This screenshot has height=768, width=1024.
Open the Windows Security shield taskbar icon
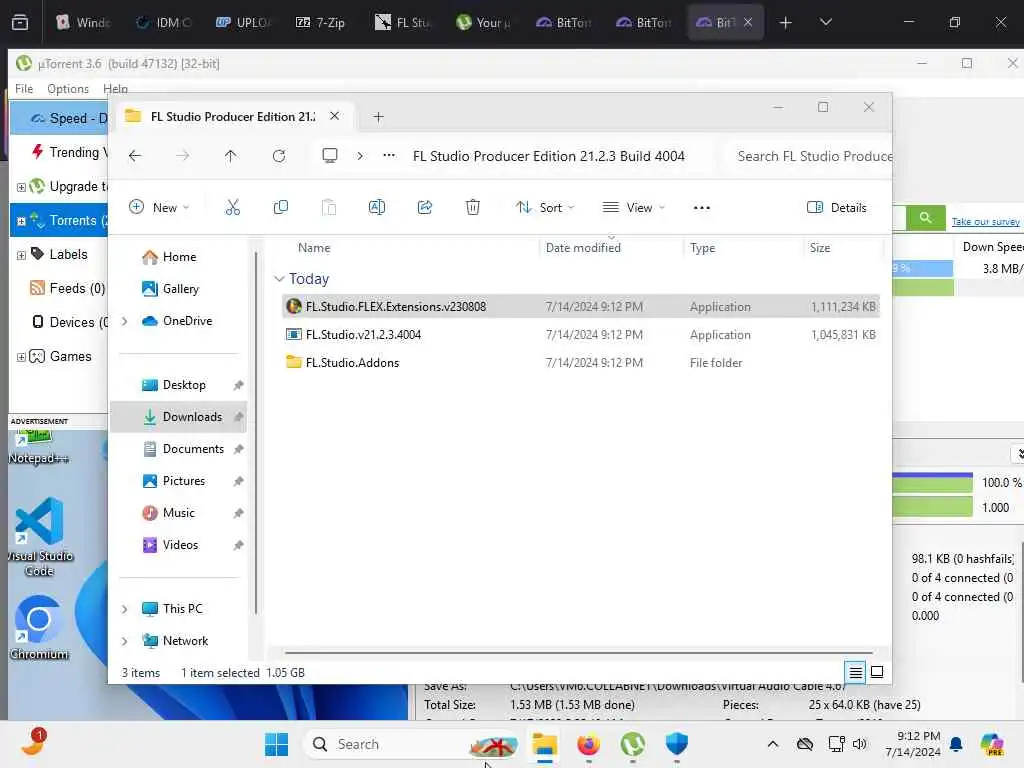click(x=677, y=744)
